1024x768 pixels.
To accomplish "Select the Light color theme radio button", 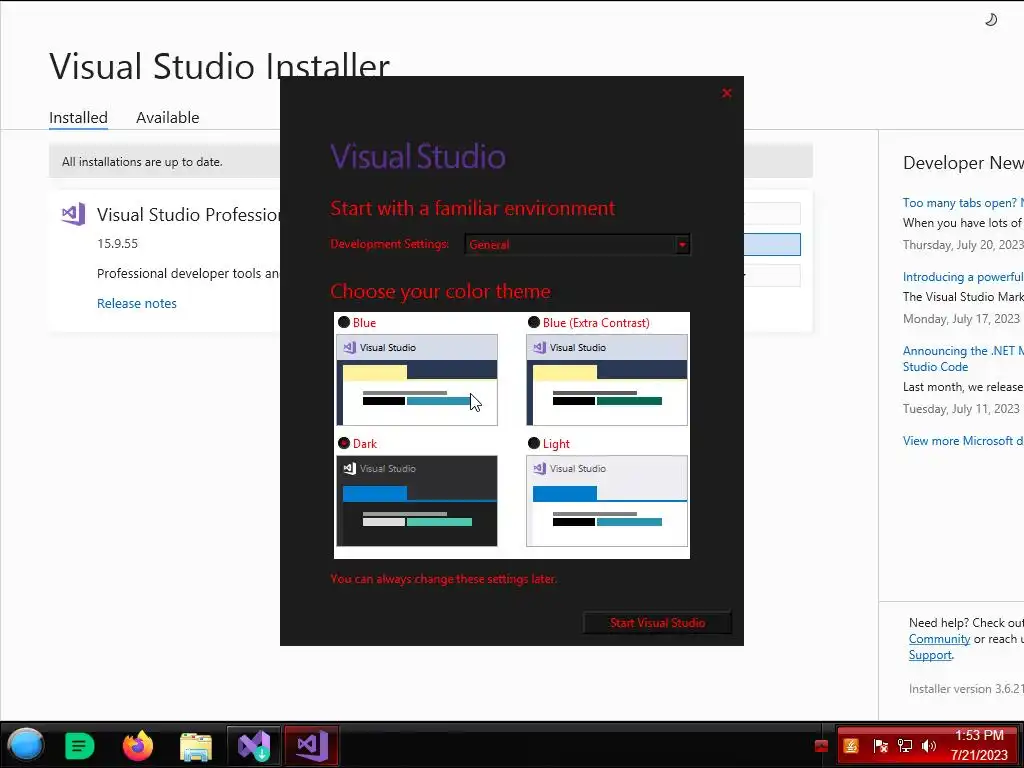I will point(534,443).
